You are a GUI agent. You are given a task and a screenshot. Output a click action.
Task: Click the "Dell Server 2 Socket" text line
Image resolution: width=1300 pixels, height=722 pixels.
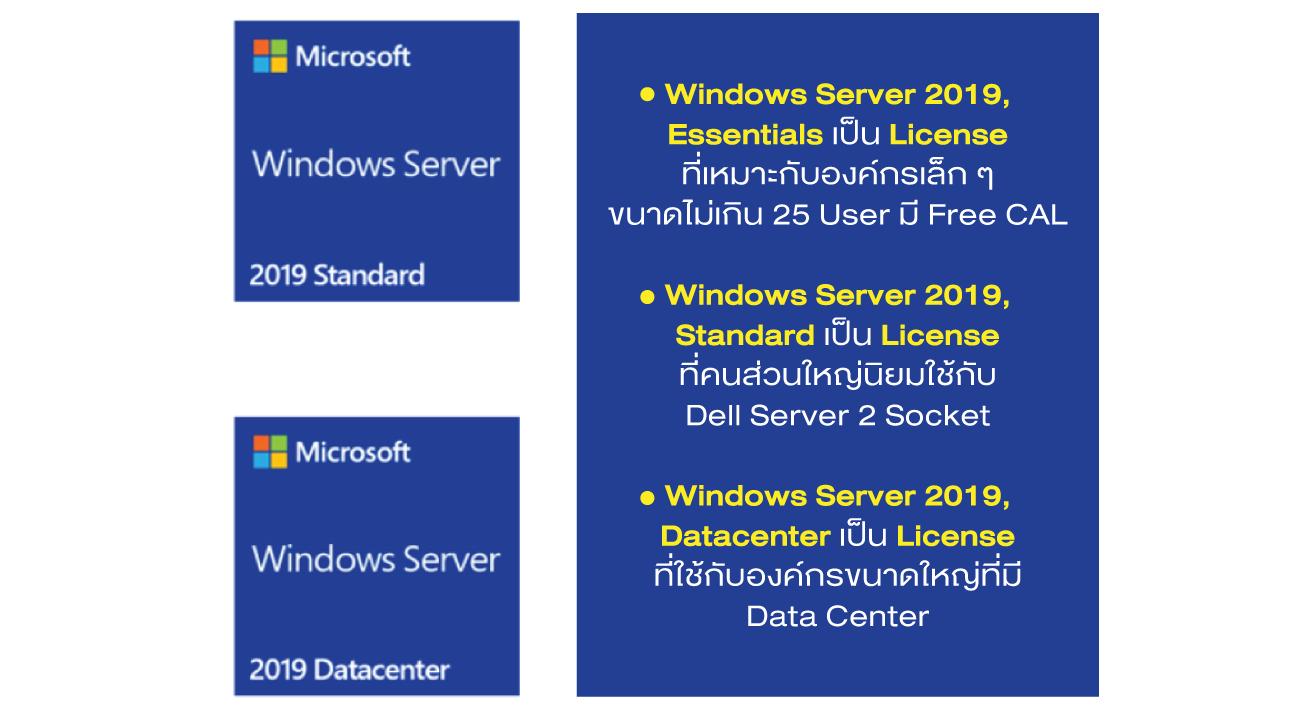click(x=838, y=415)
